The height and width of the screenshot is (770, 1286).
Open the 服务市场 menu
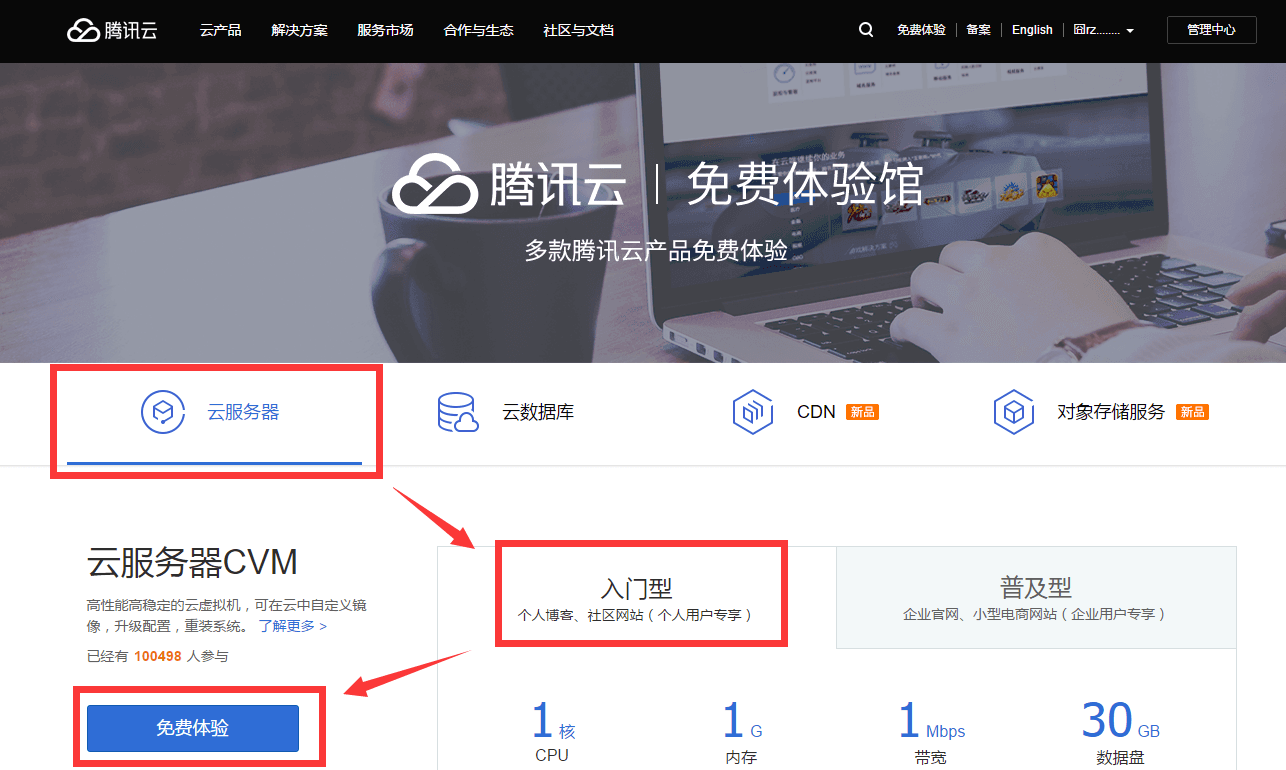click(x=385, y=30)
